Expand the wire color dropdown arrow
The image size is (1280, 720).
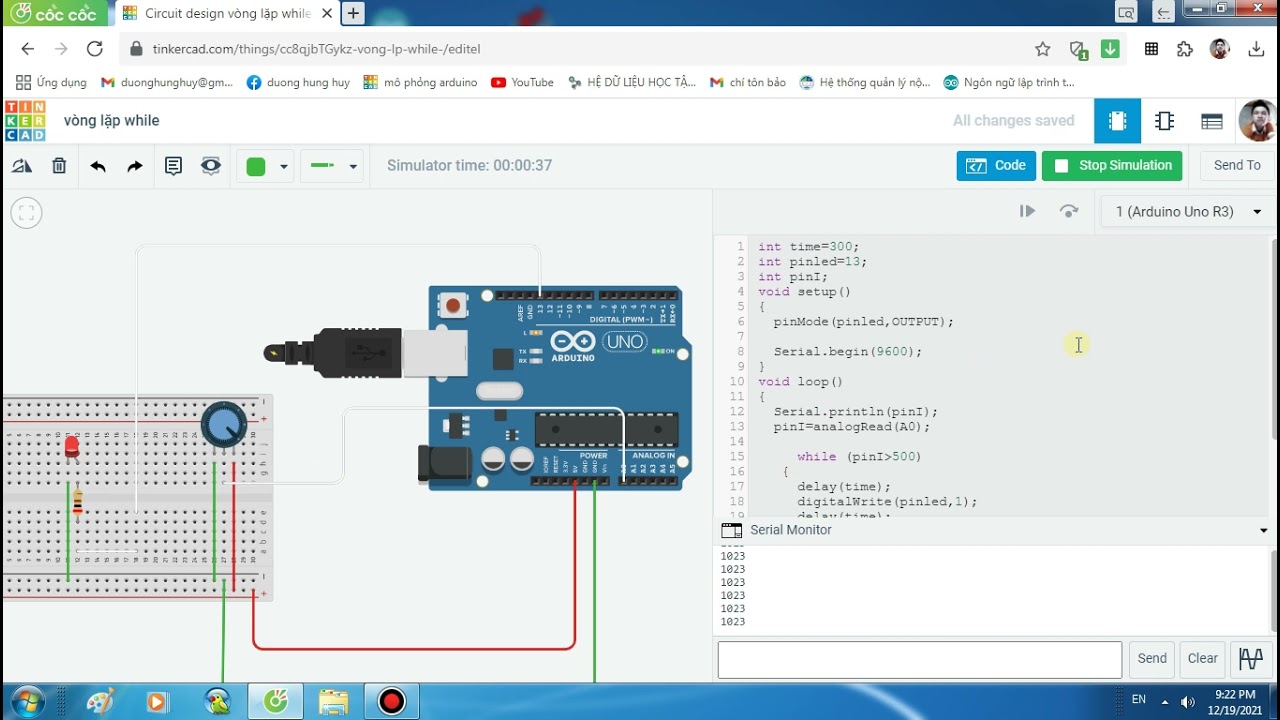[x=284, y=167]
